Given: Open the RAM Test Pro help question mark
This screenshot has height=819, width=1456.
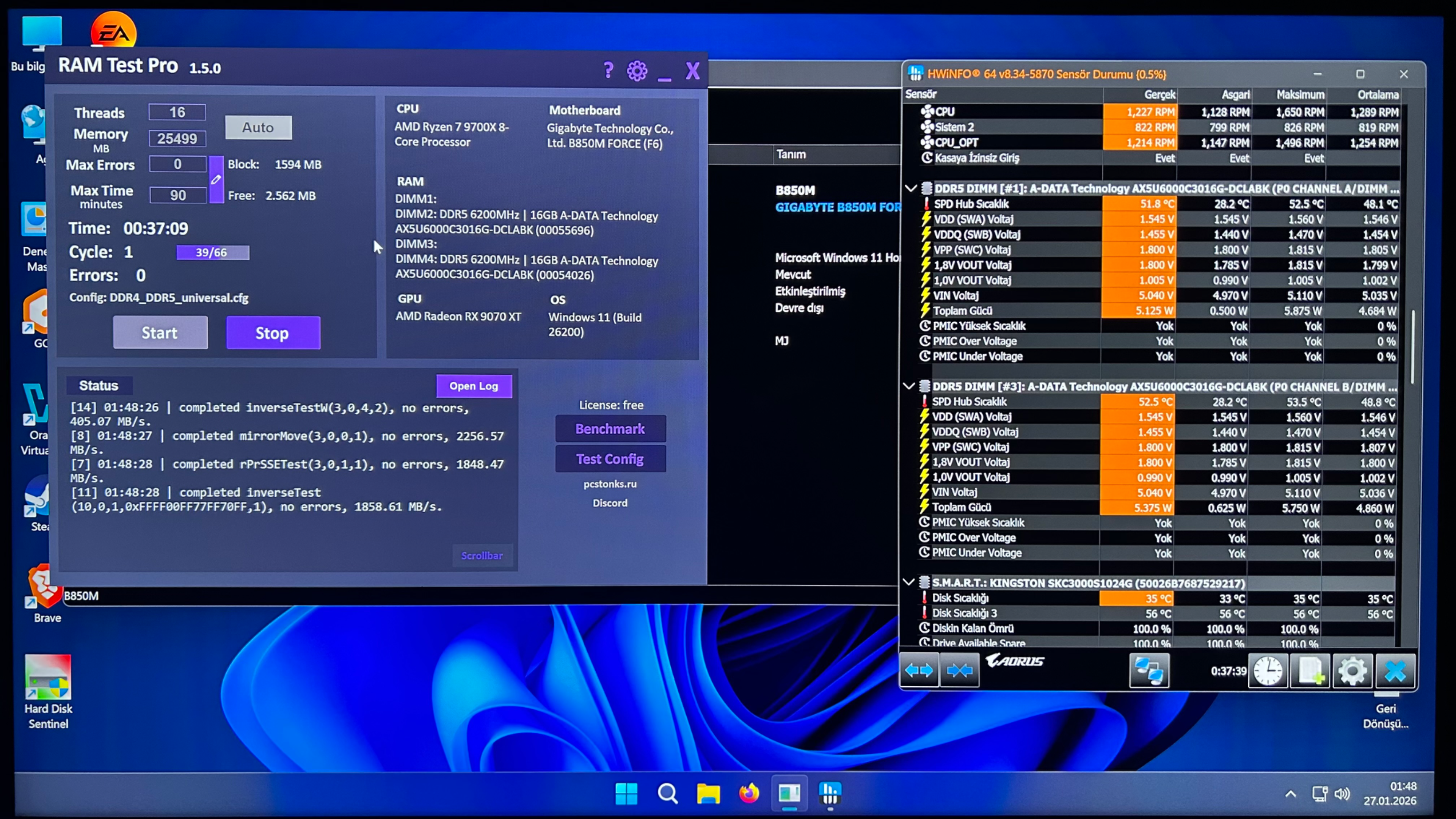Looking at the screenshot, I should coord(607,70).
